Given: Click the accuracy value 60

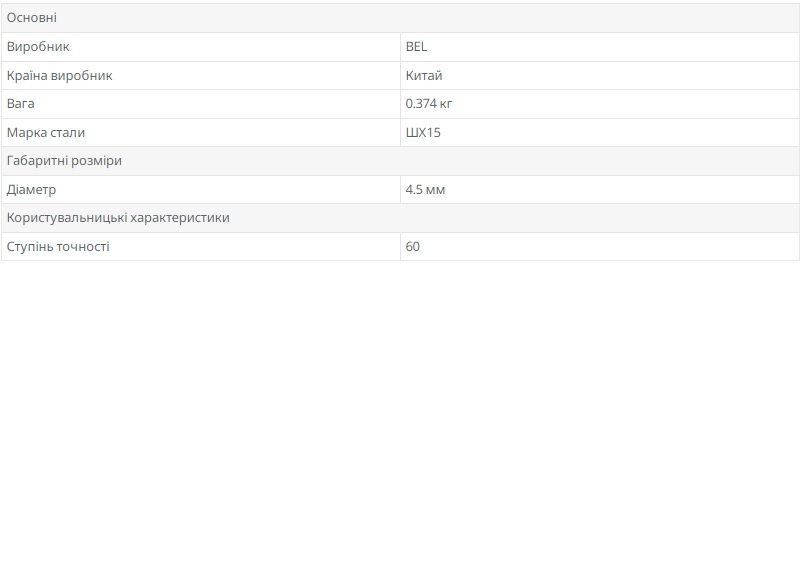Looking at the screenshot, I should (x=413, y=246).
